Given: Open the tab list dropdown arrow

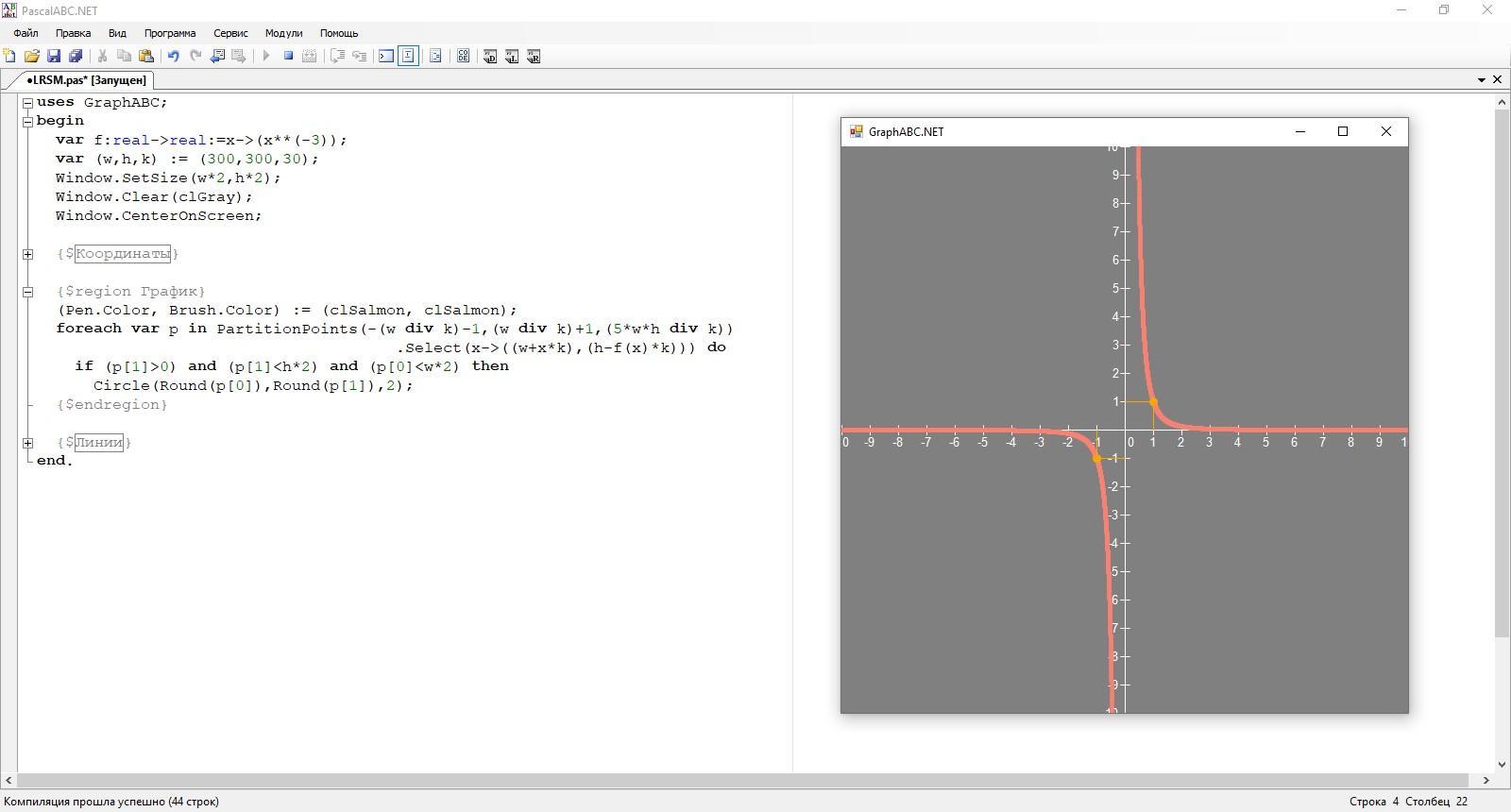Looking at the screenshot, I should 1481,80.
